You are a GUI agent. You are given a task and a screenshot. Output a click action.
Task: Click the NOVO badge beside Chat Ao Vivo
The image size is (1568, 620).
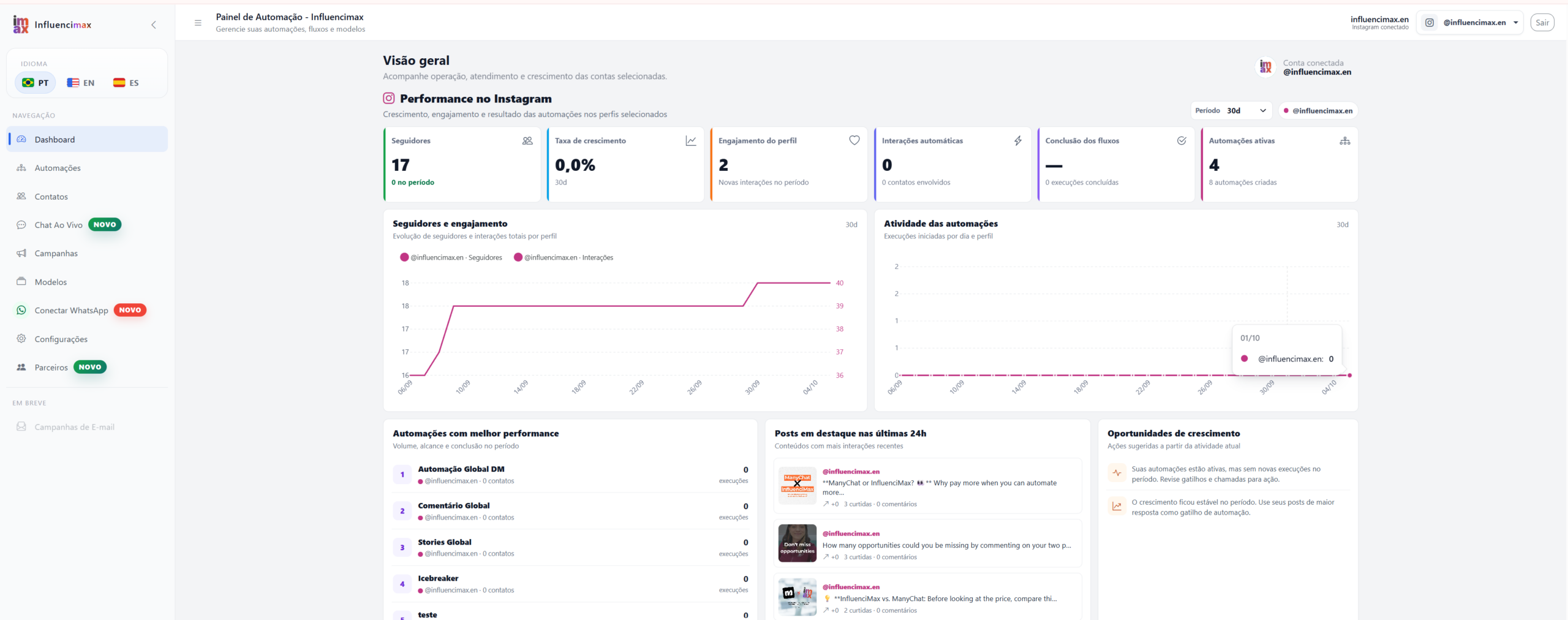105,225
